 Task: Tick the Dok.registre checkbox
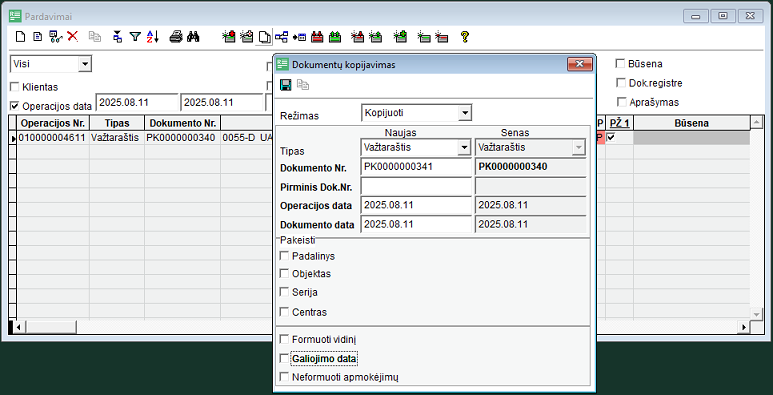pyautogui.click(x=621, y=82)
